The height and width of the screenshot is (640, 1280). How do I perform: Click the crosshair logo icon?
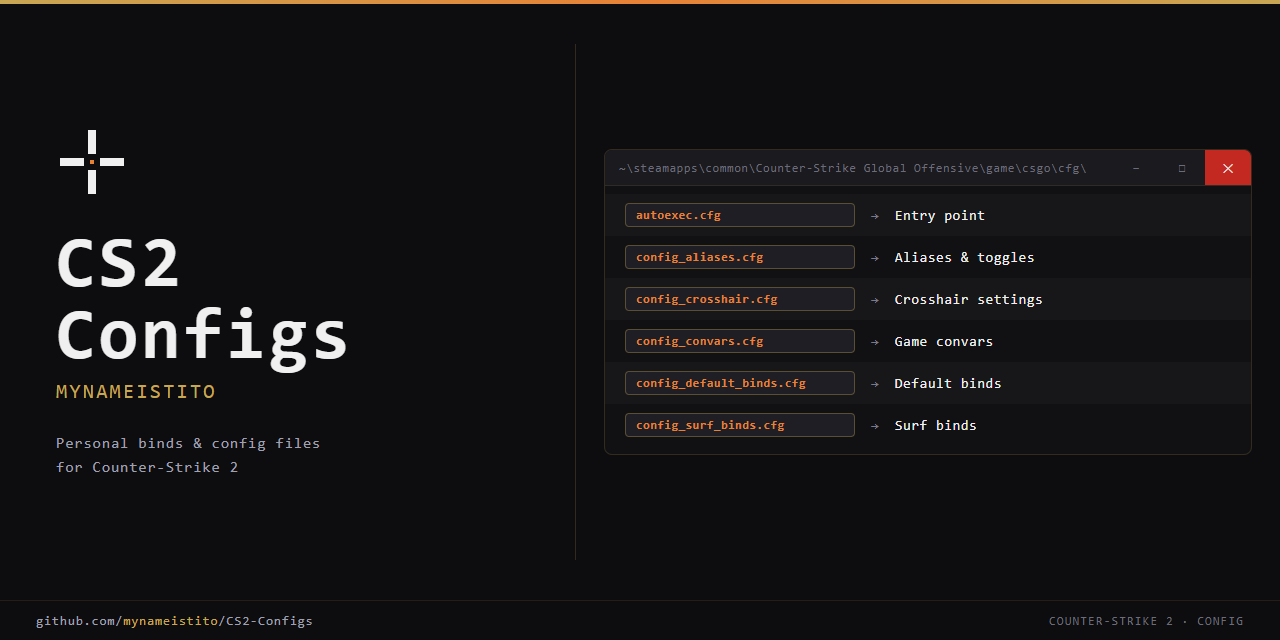pos(92,162)
